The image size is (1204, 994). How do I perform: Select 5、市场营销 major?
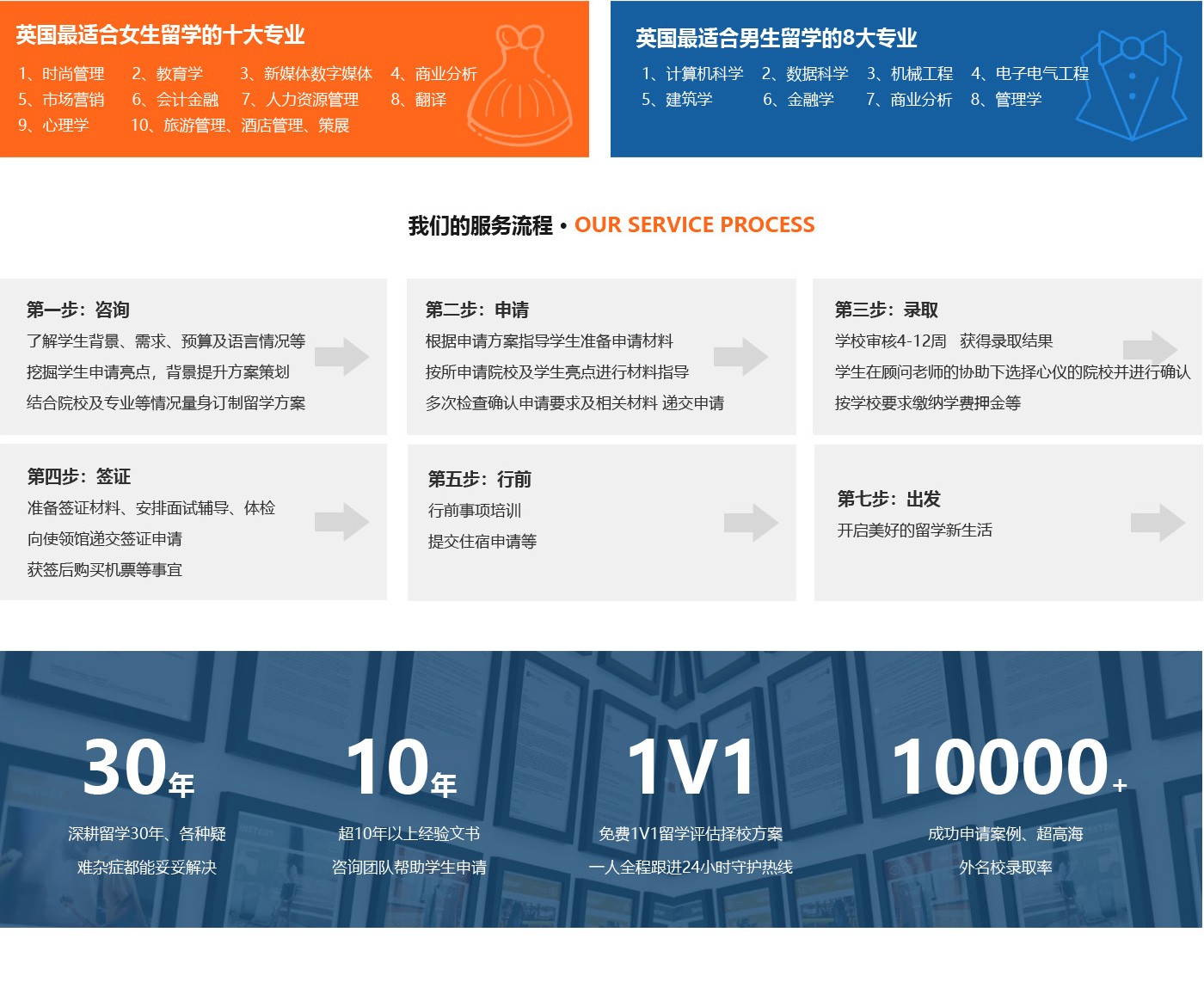point(61,100)
